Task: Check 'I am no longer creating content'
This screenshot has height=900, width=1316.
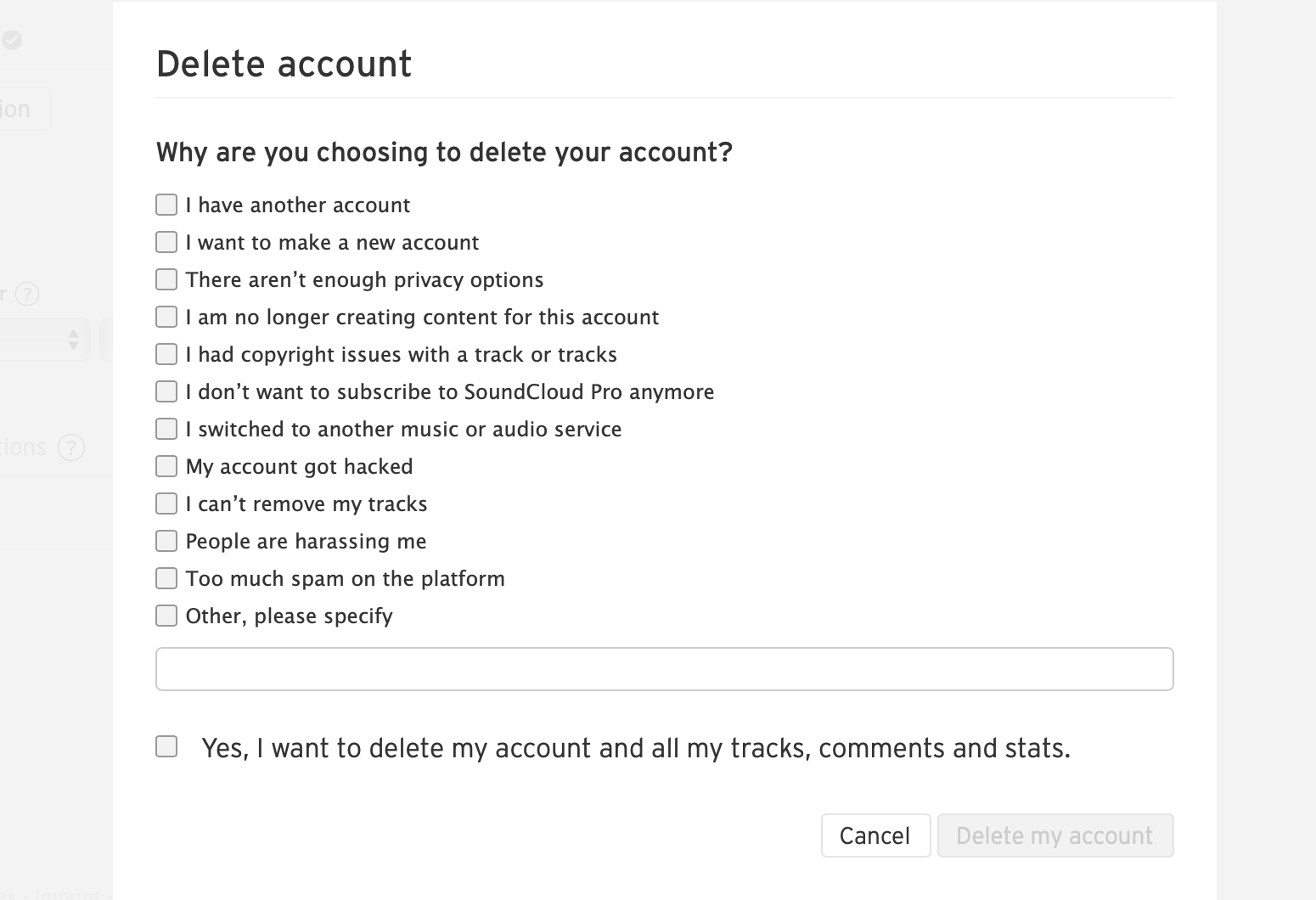Action: [x=166, y=316]
